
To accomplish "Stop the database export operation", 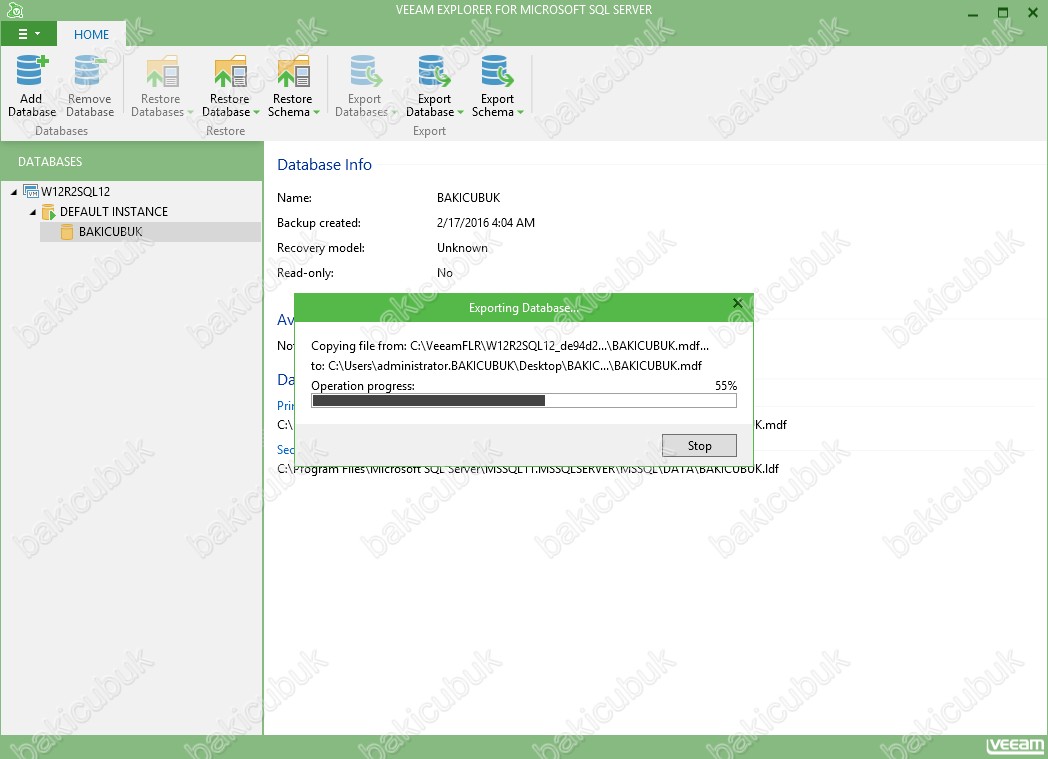I will coord(699,446).
